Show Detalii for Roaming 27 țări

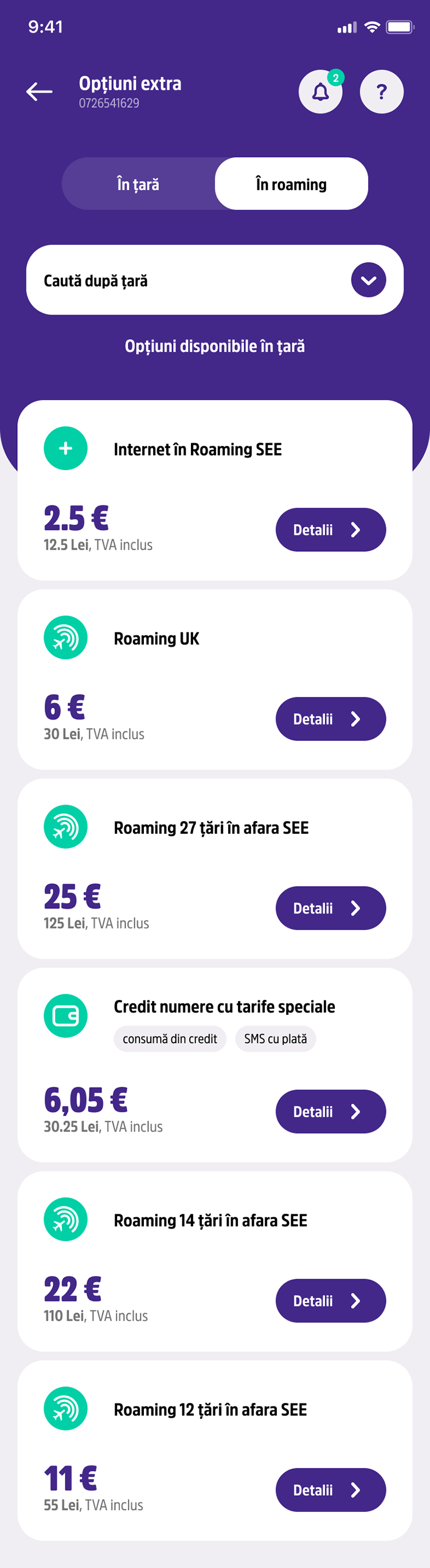pyautogui.click(x=331, y=908)
